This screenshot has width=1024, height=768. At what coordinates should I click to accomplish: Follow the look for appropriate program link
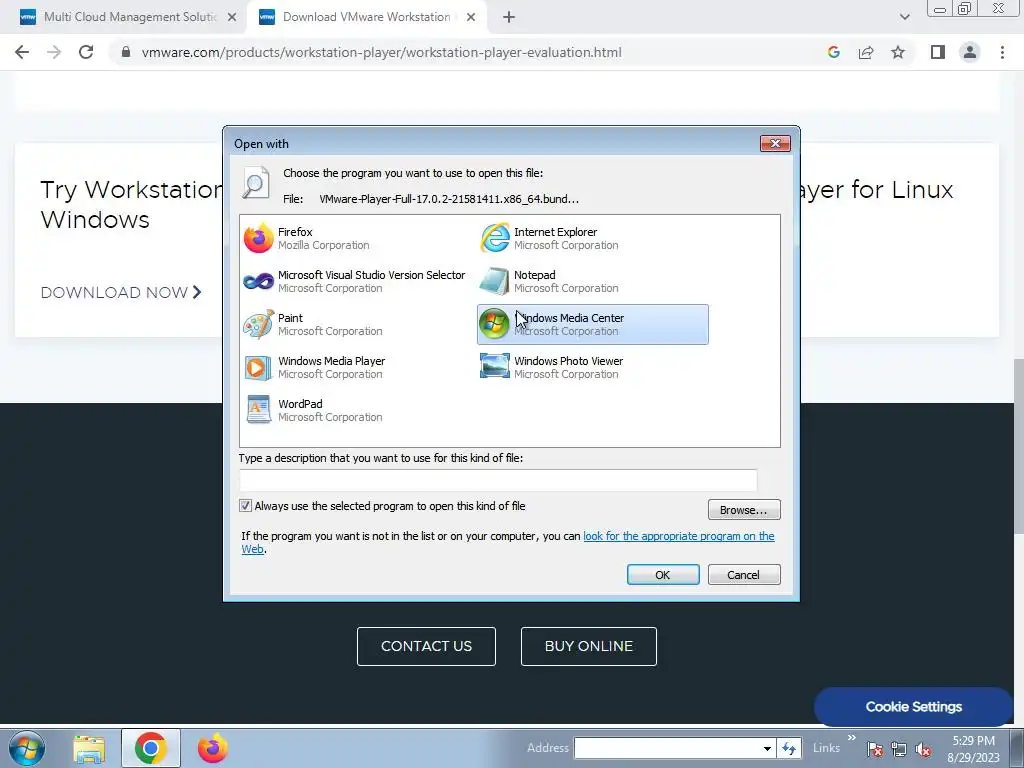click(679, 536)
